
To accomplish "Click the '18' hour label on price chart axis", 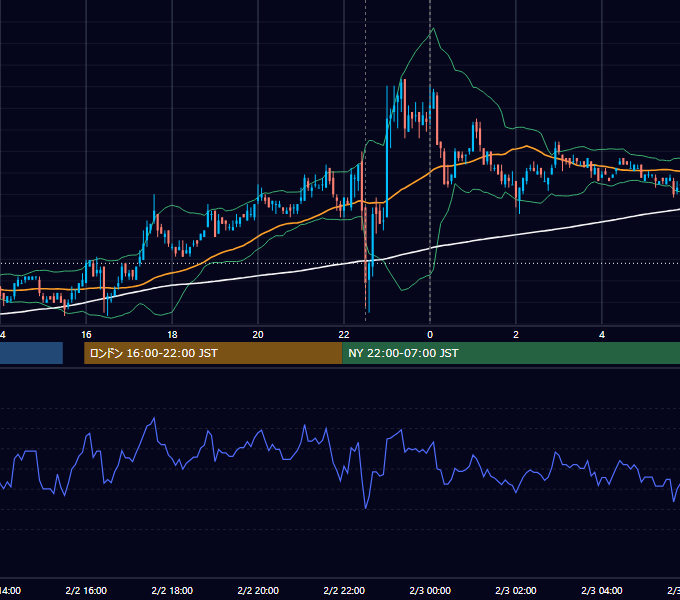I will (x=172, y=335).
